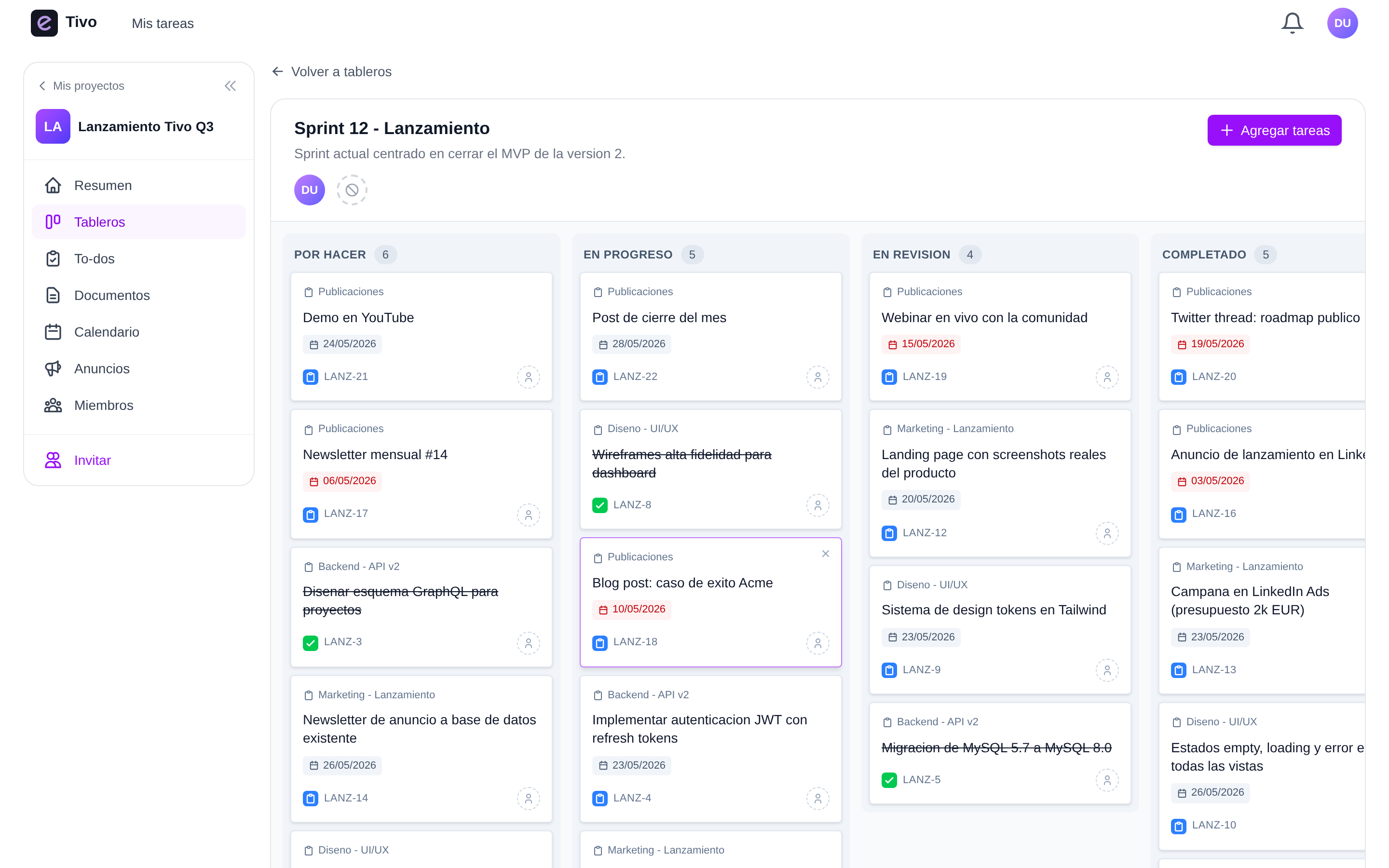Image resolution: width=1389 pixels, height=868 pixels.
Task: Collapse the sidebar with double chevron
Action: (x=230, y=86)
